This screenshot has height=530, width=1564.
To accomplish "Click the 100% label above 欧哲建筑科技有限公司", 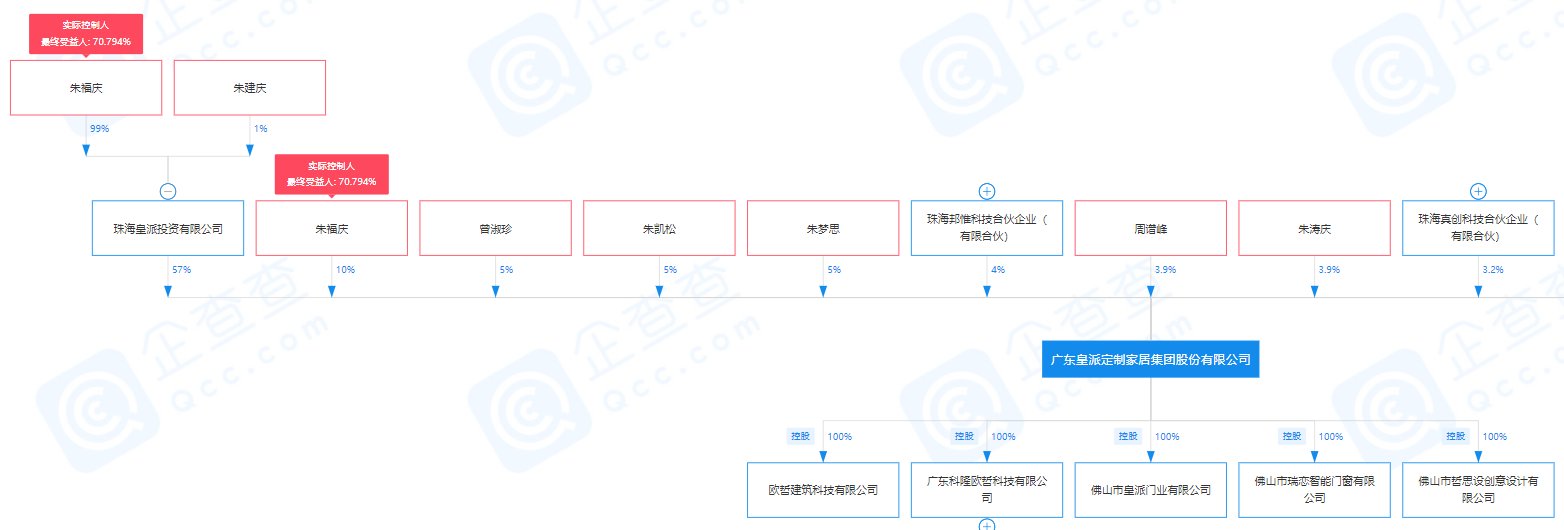I will click(840, 437).
